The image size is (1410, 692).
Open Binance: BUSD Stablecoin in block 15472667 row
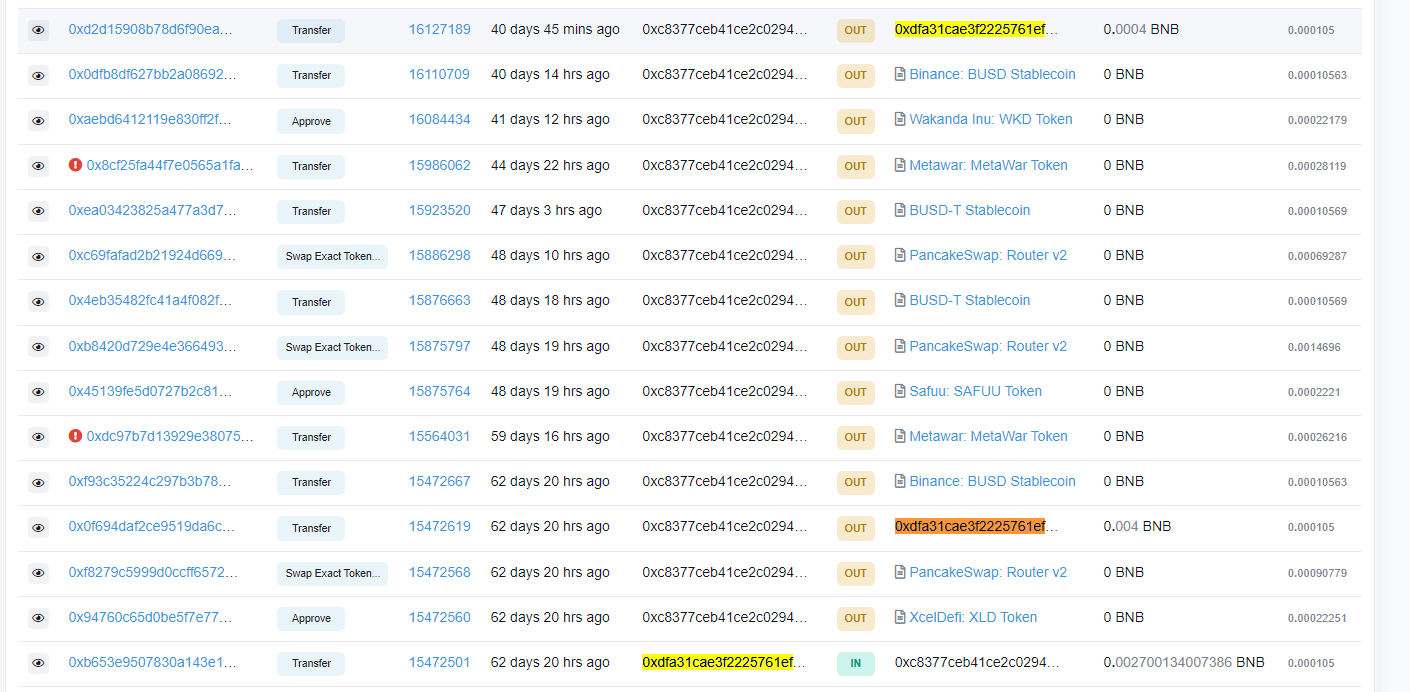[993, 481]
